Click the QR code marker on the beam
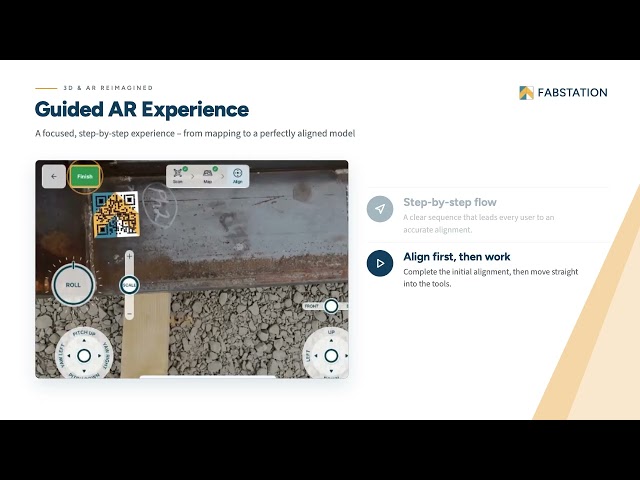 (x=116, y=214)
